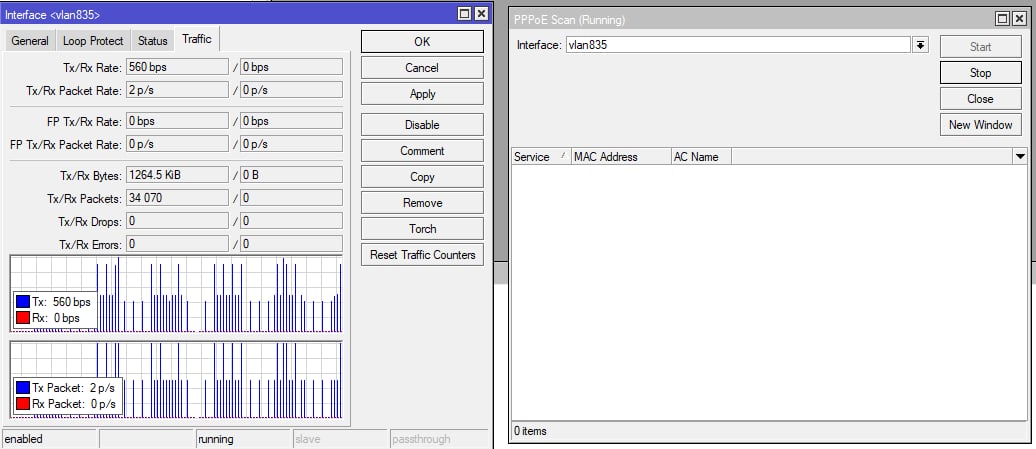Screen dimensions: 1036x449
Task: Sort by the Service column
Action: click(x=539, y=157)
